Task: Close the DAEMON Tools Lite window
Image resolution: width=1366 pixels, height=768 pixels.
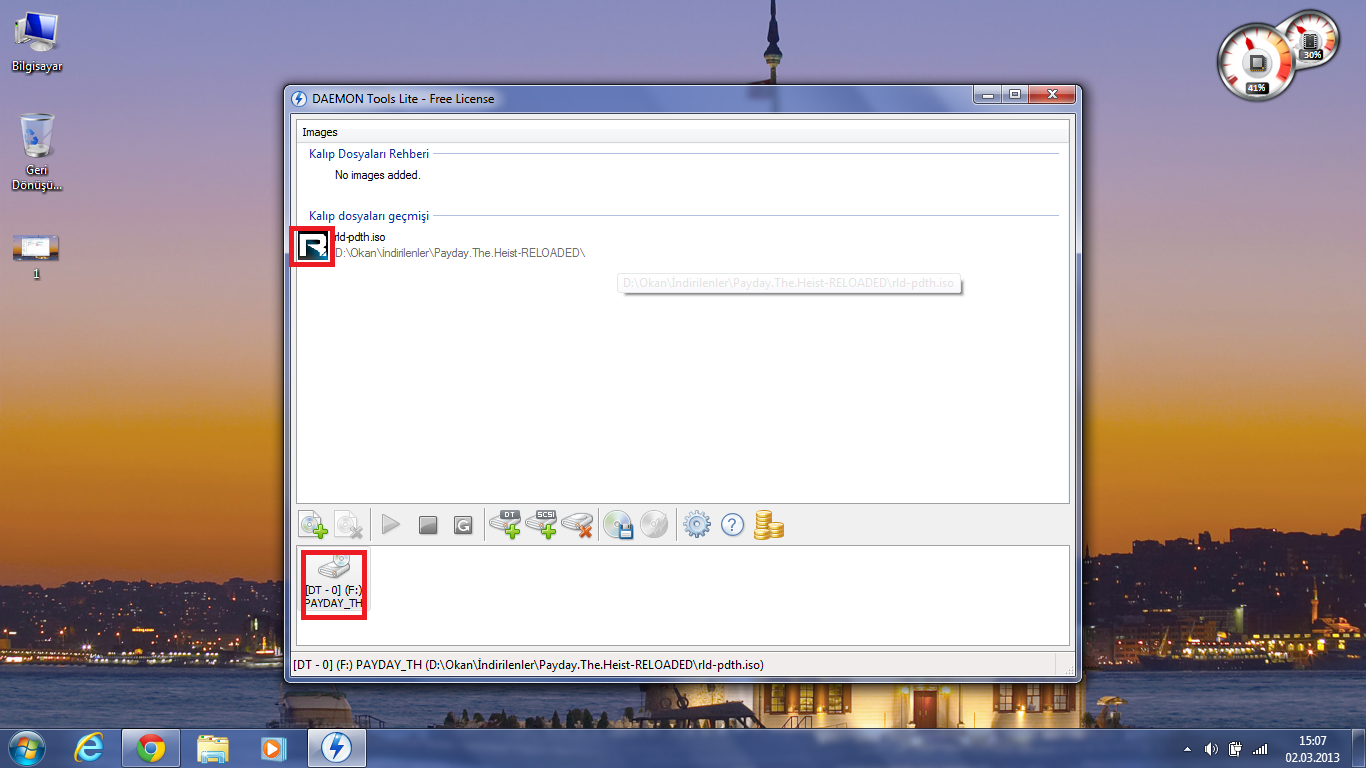Action: tap(1052, 94)
